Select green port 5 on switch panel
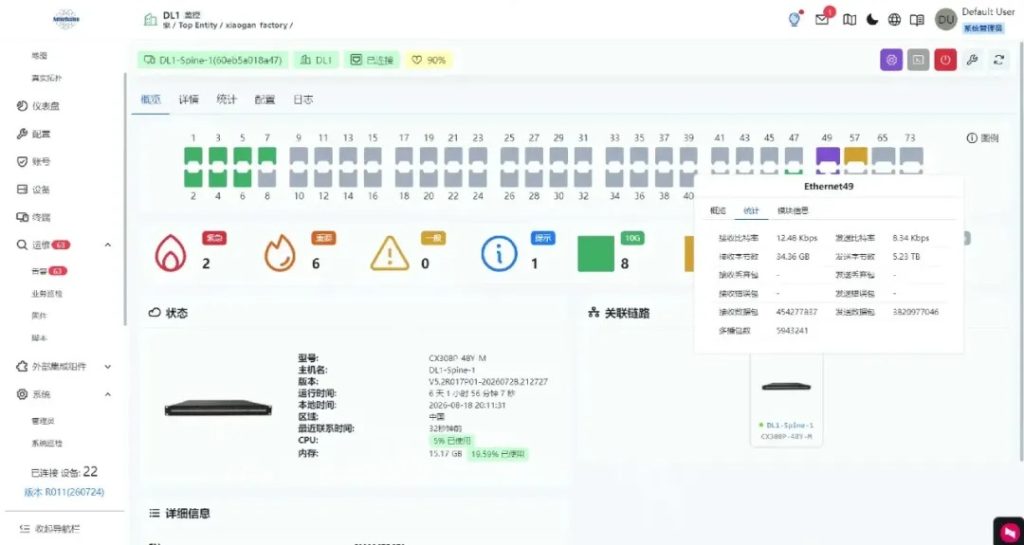The width and height of the screenshot is (1024, 545). point(243,157)
